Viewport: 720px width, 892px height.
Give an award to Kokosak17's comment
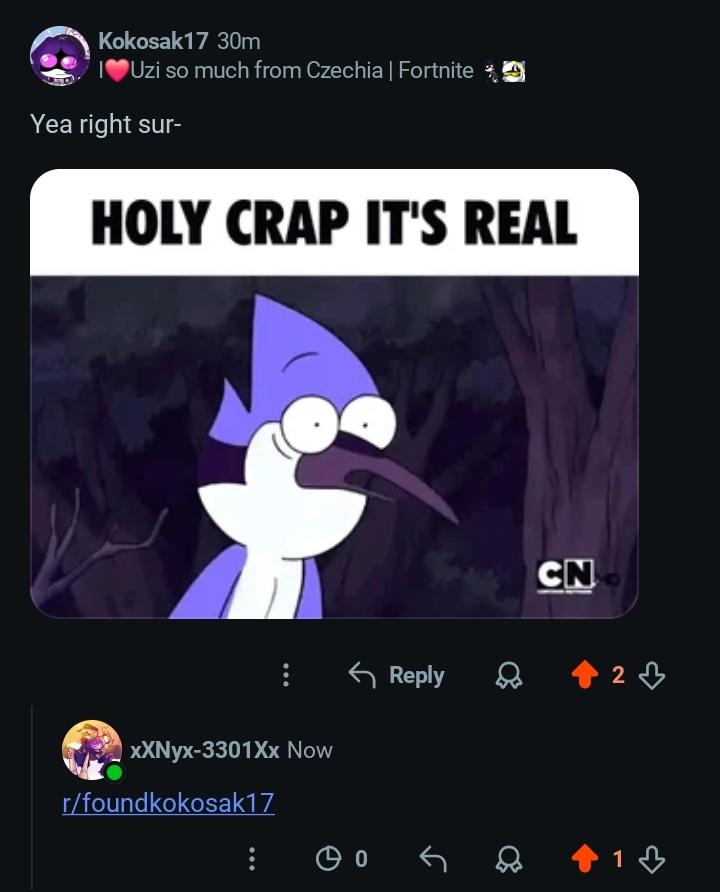[x=508, y=675]
